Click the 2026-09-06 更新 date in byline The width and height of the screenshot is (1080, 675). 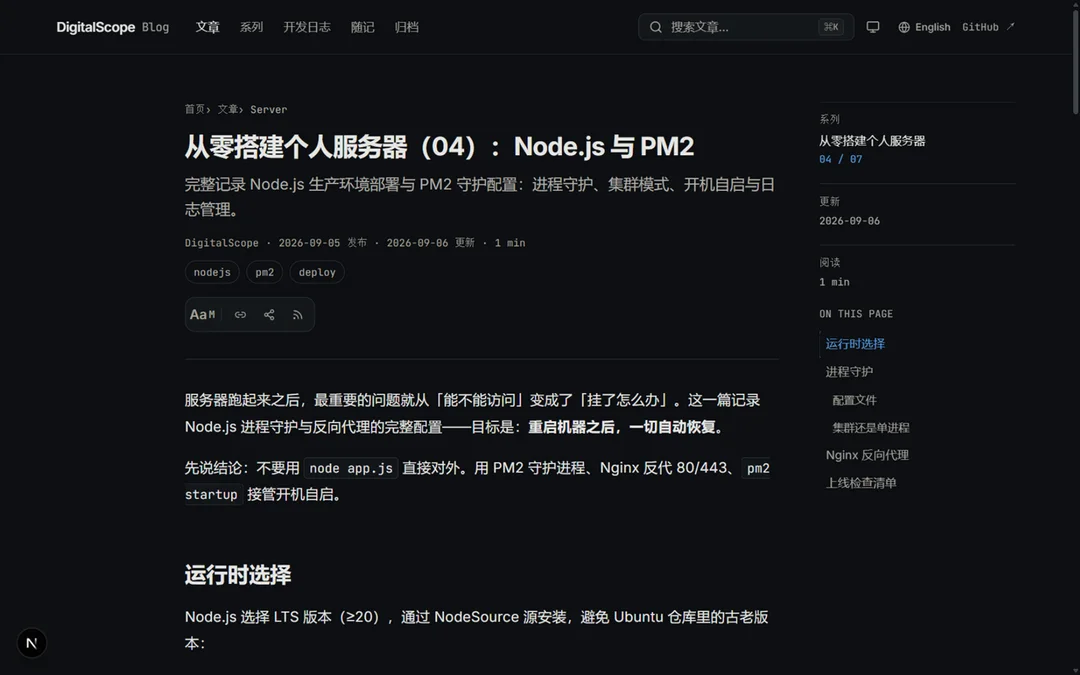(x=430, y=242)
